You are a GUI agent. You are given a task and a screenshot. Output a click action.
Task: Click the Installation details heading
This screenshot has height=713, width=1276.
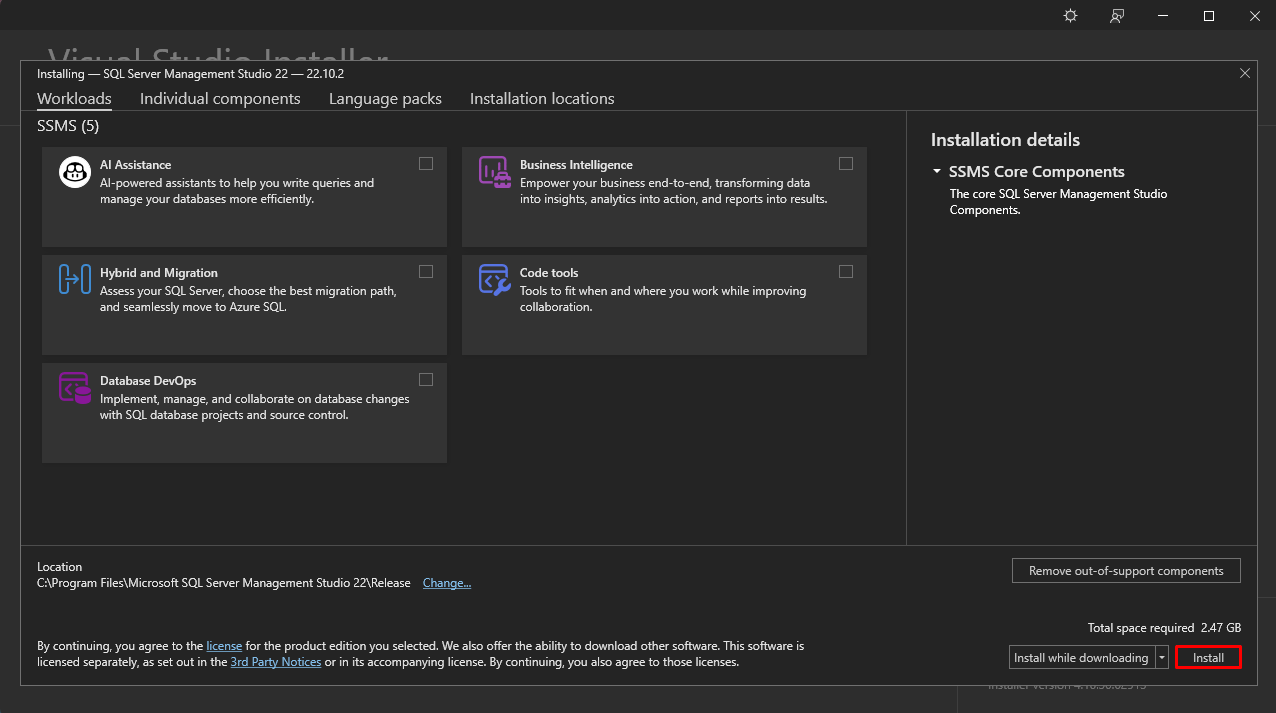tap(1005, 140)
